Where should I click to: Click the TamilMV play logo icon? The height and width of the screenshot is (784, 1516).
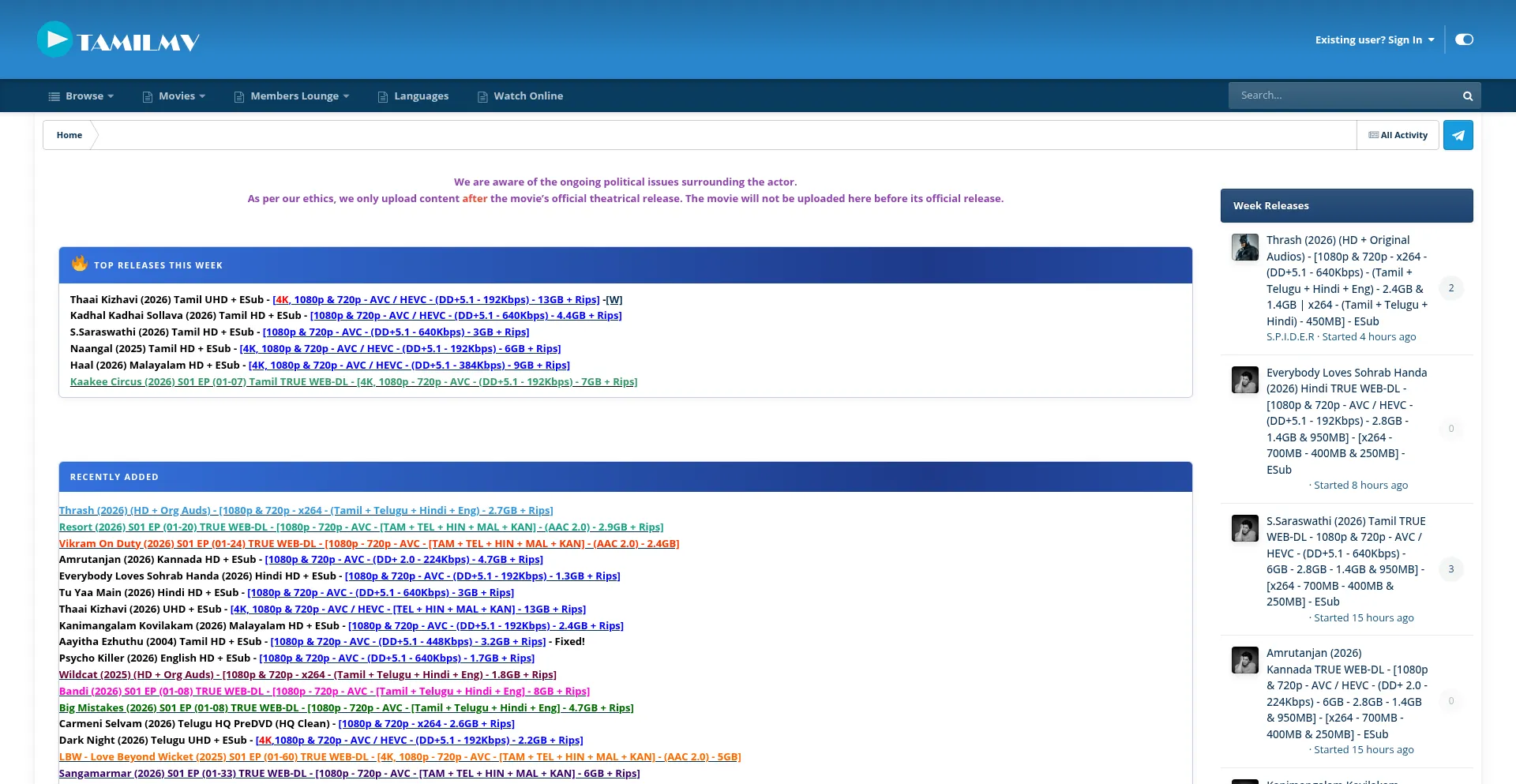(x=54, y=39)
